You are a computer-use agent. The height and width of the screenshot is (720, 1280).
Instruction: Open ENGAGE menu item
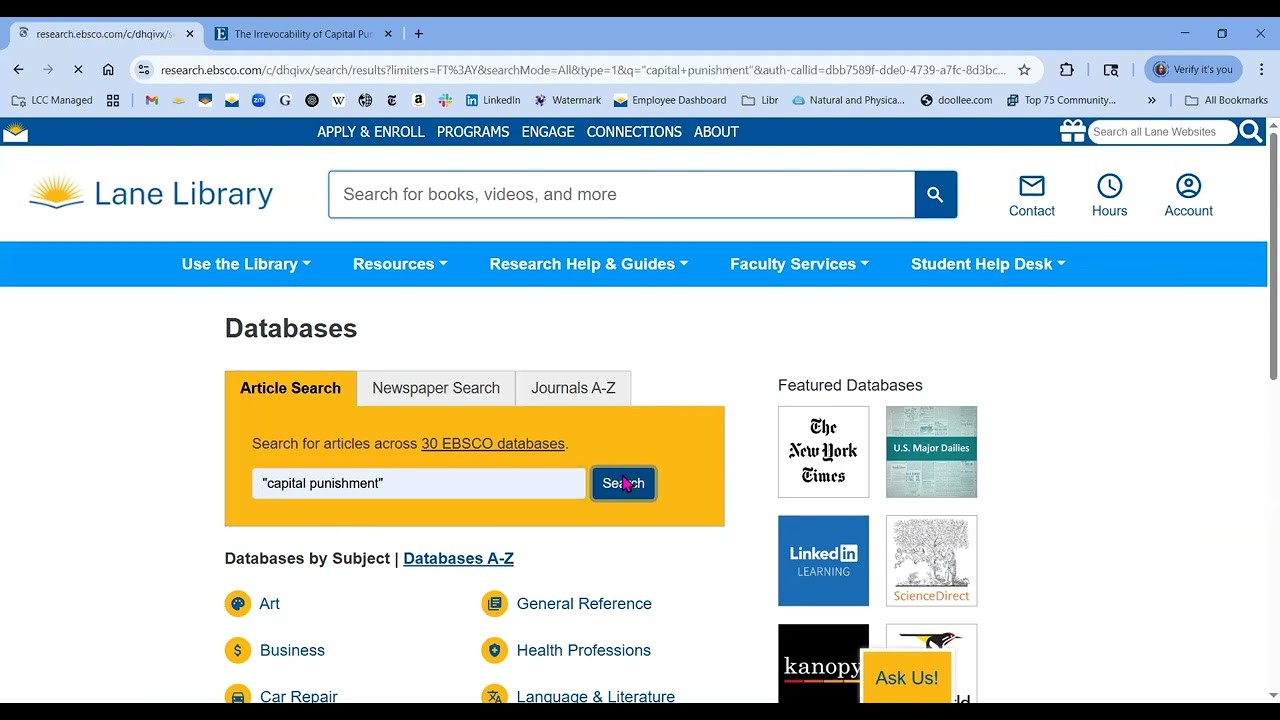[x=548, y=132]
